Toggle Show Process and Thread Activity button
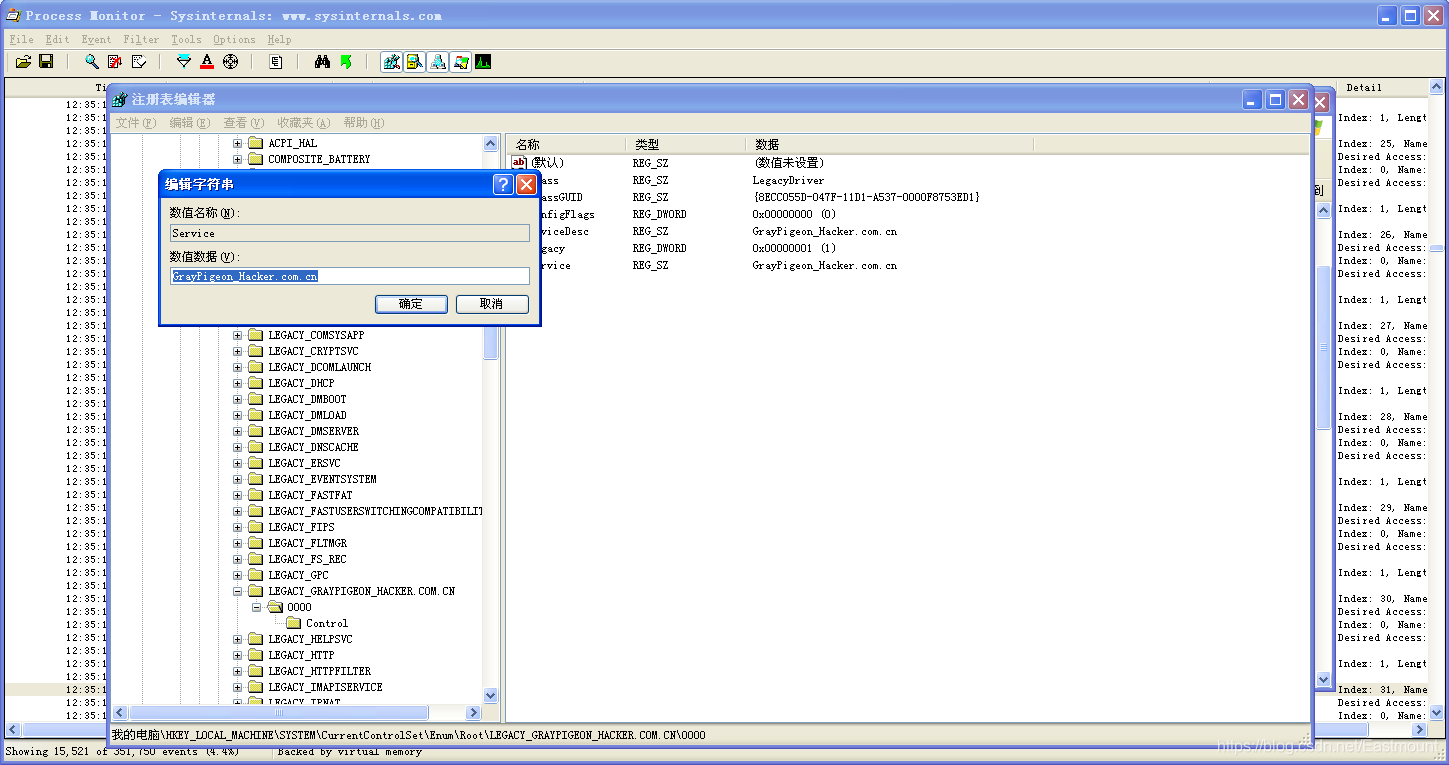This screenshot has height=765, width=1449. [461, 62]
